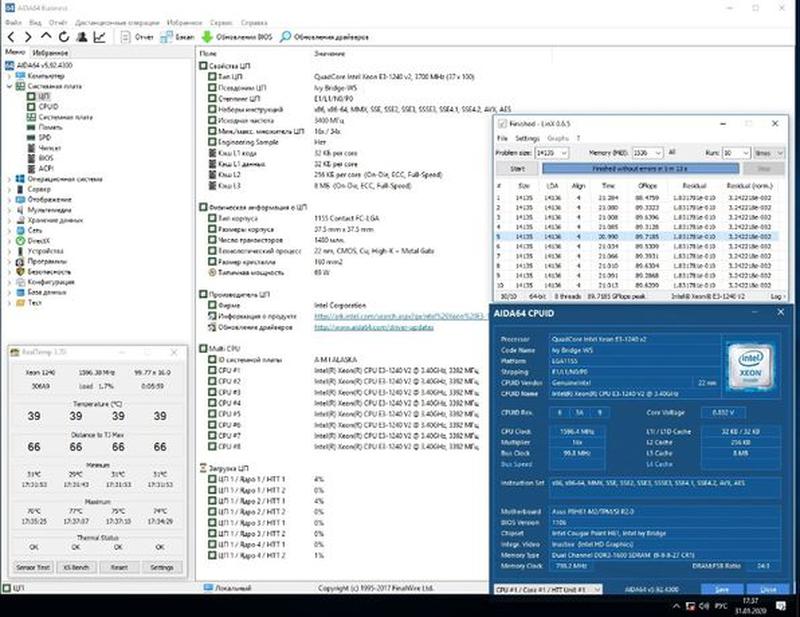Open the ark.intel.com product information link
This screenshot has width=800, height=617.
tap(398, 316)
